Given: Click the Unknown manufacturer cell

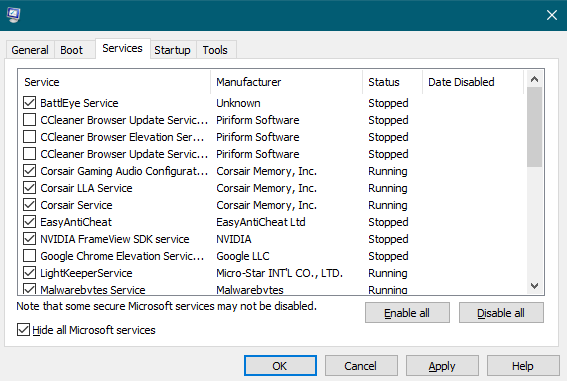Looking at the screenshot, I should click(x=238, y=103).
